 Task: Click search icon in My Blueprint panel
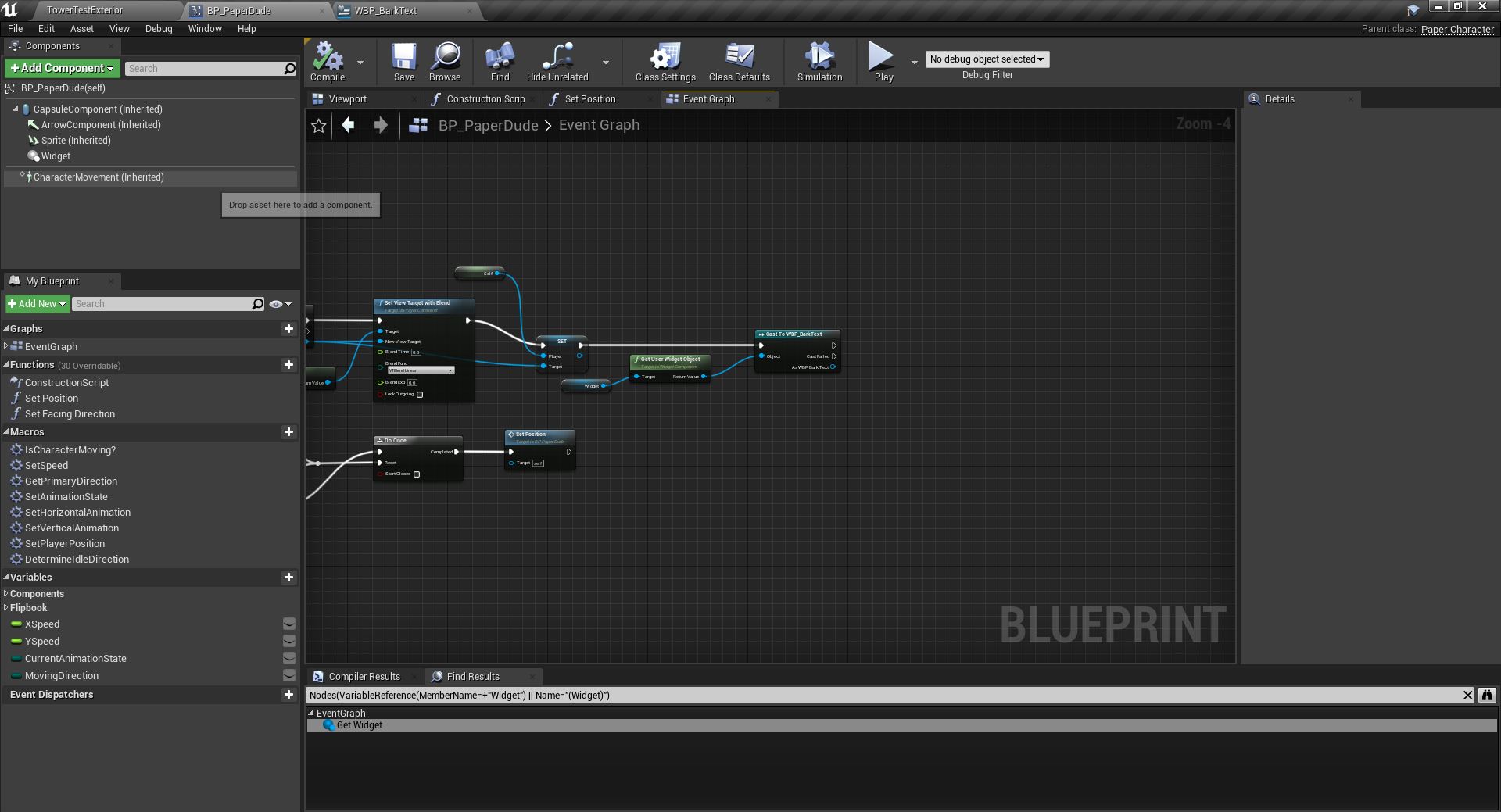coord(258,304)
